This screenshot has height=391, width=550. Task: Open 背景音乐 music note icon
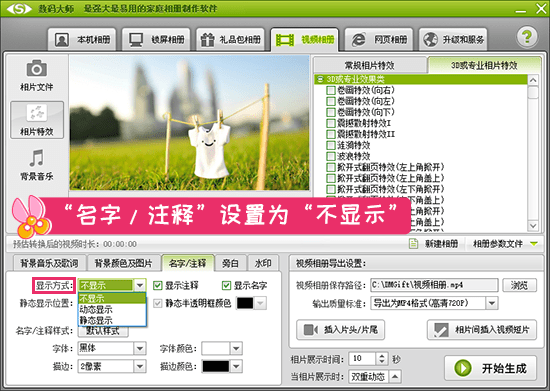coord(36,165)
